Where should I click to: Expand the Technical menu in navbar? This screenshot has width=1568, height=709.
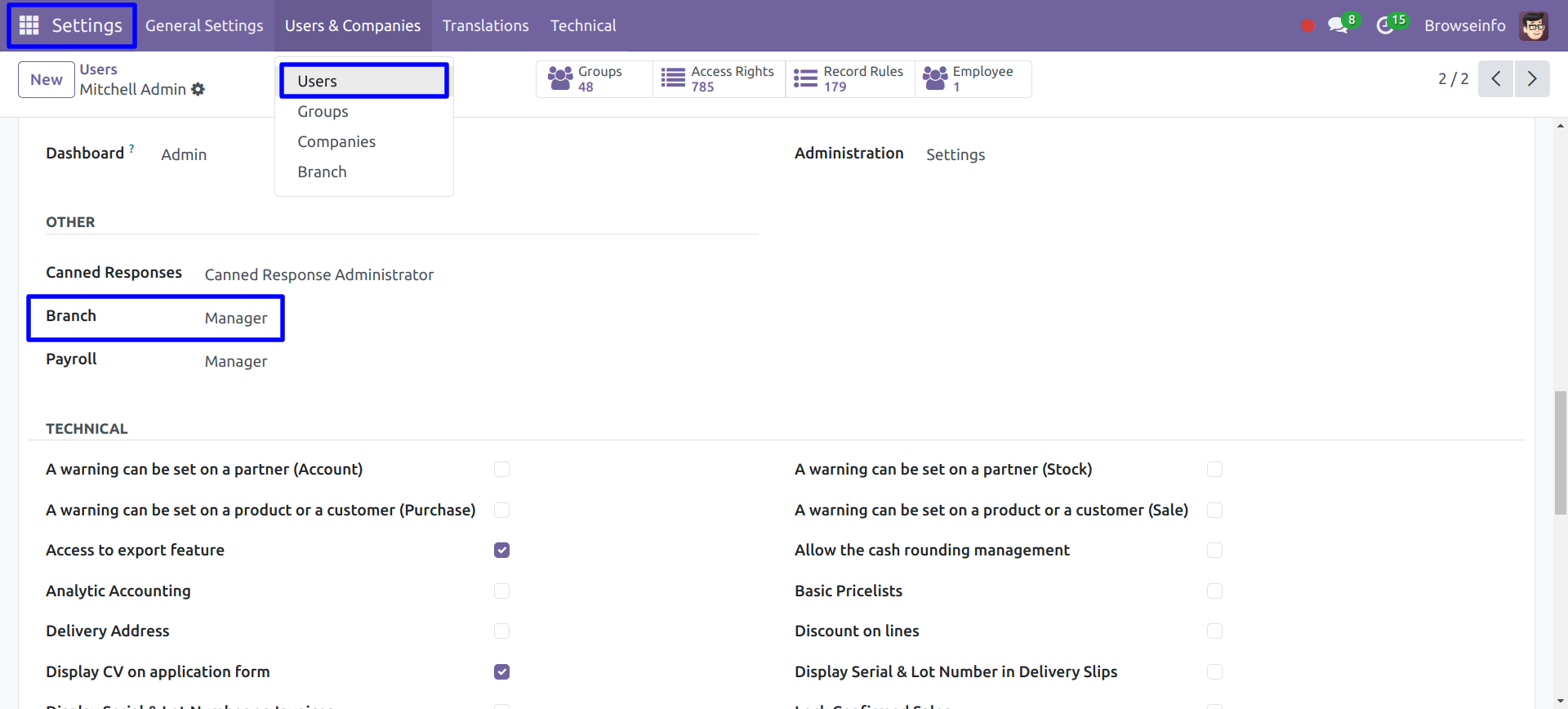582,26
